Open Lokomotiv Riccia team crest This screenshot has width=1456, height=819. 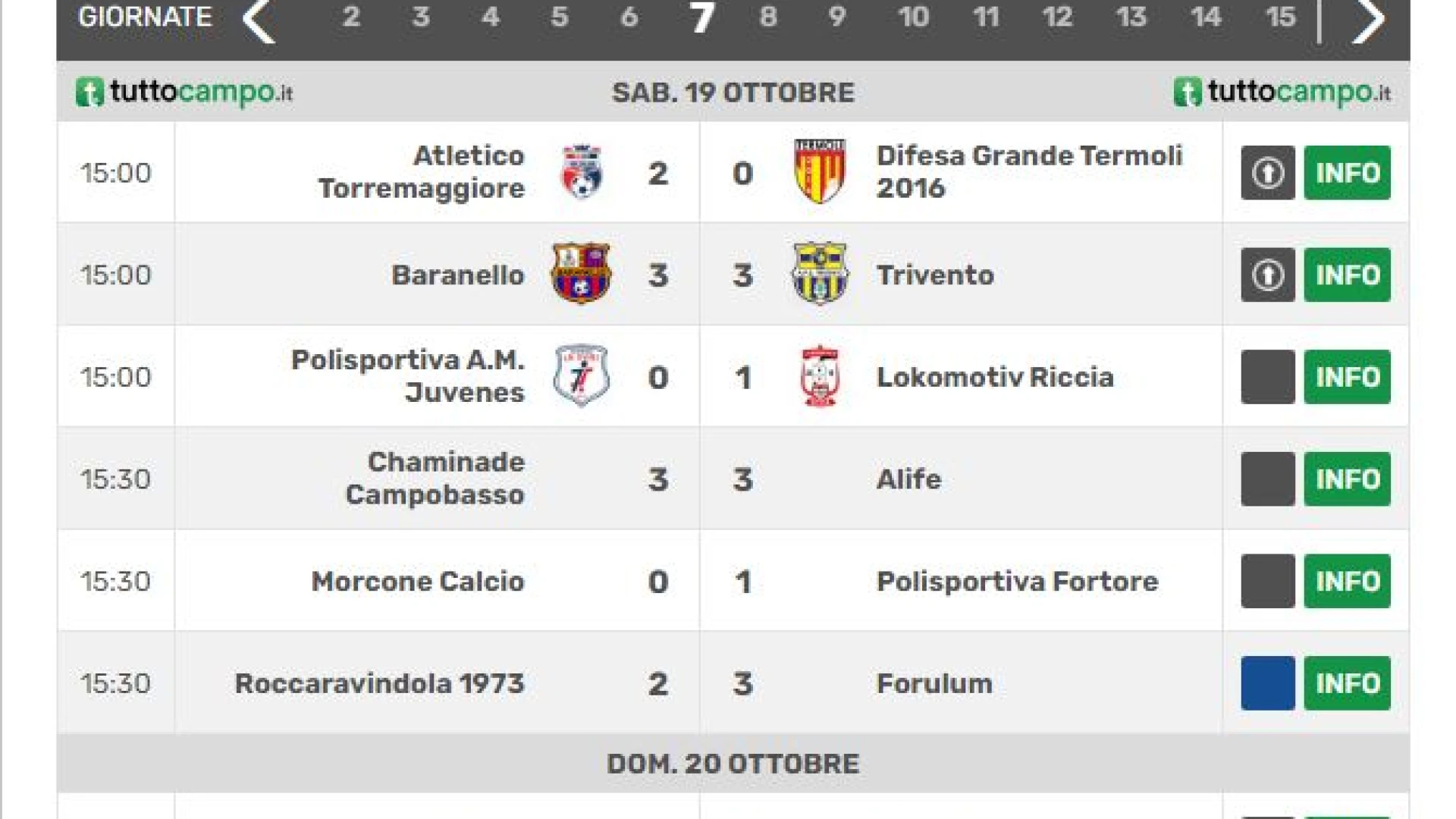coord(820,376)
